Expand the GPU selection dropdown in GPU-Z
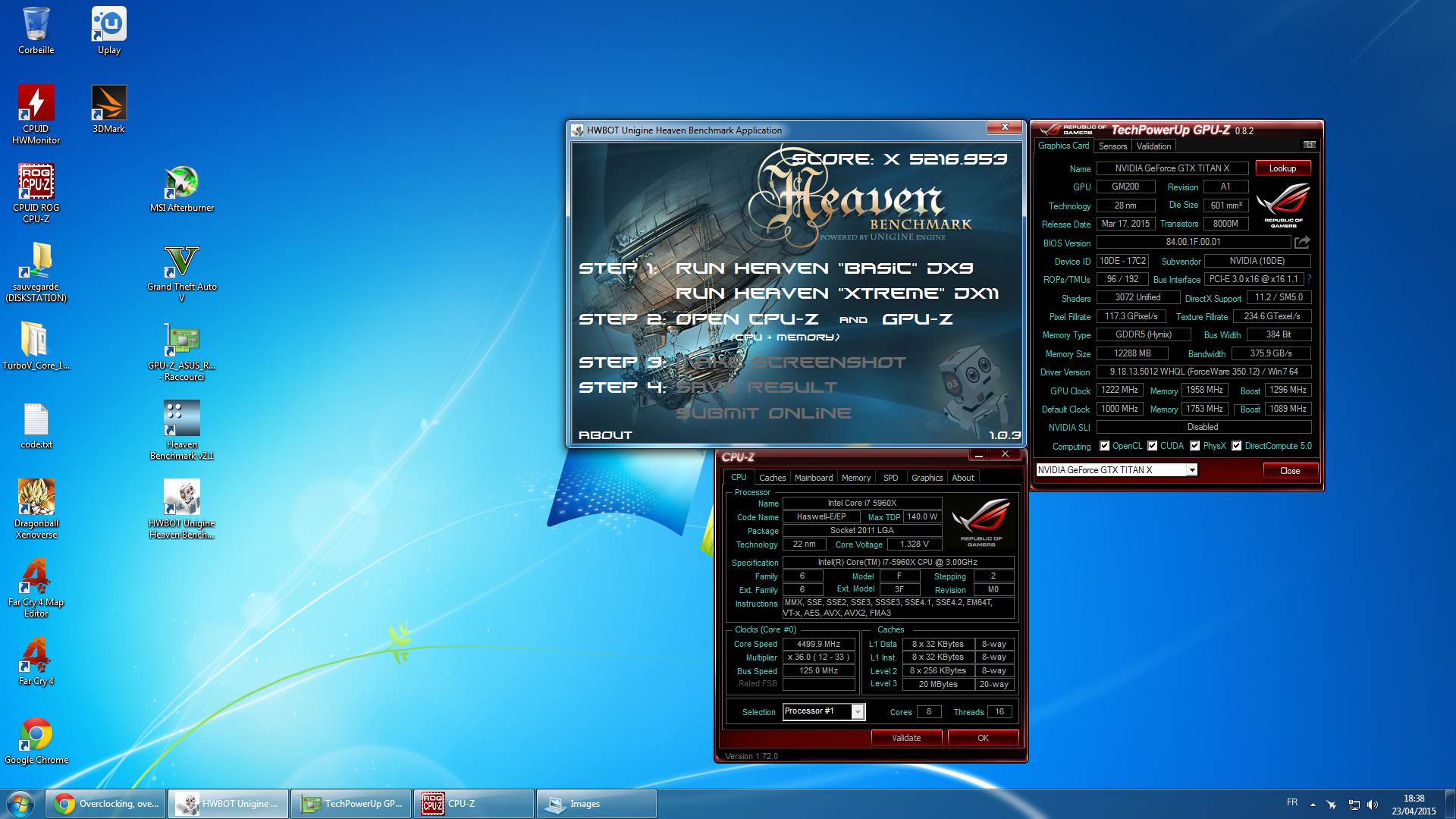Viewport: 1456px width, 819px height. (1192, 470)
